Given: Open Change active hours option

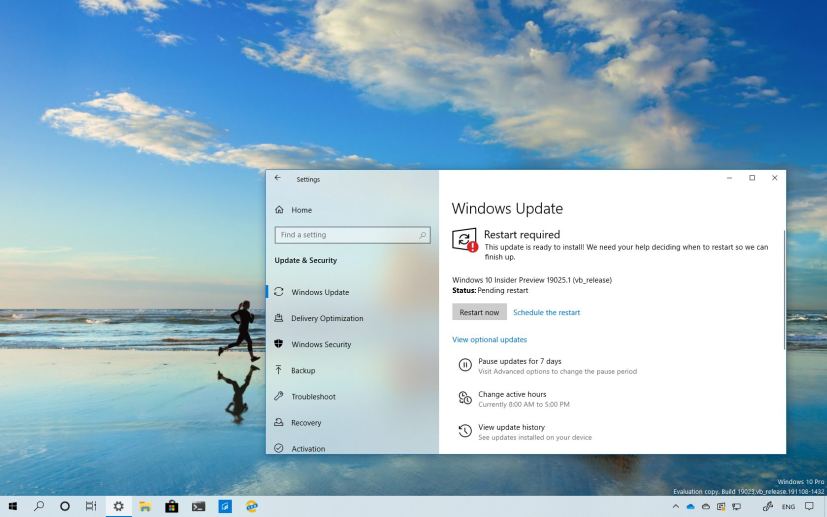Looking at the screenshot, I should [514, 399].
